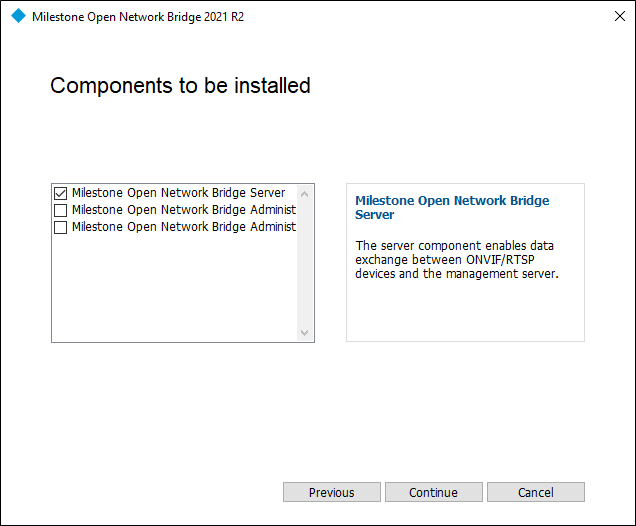
Task: Cancel the installation
Action: [535, 492]
